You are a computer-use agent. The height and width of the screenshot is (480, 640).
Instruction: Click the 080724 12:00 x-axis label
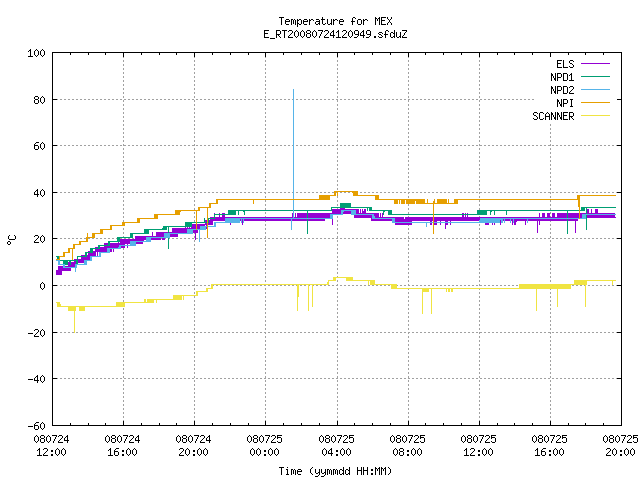[x=51, y=446]
